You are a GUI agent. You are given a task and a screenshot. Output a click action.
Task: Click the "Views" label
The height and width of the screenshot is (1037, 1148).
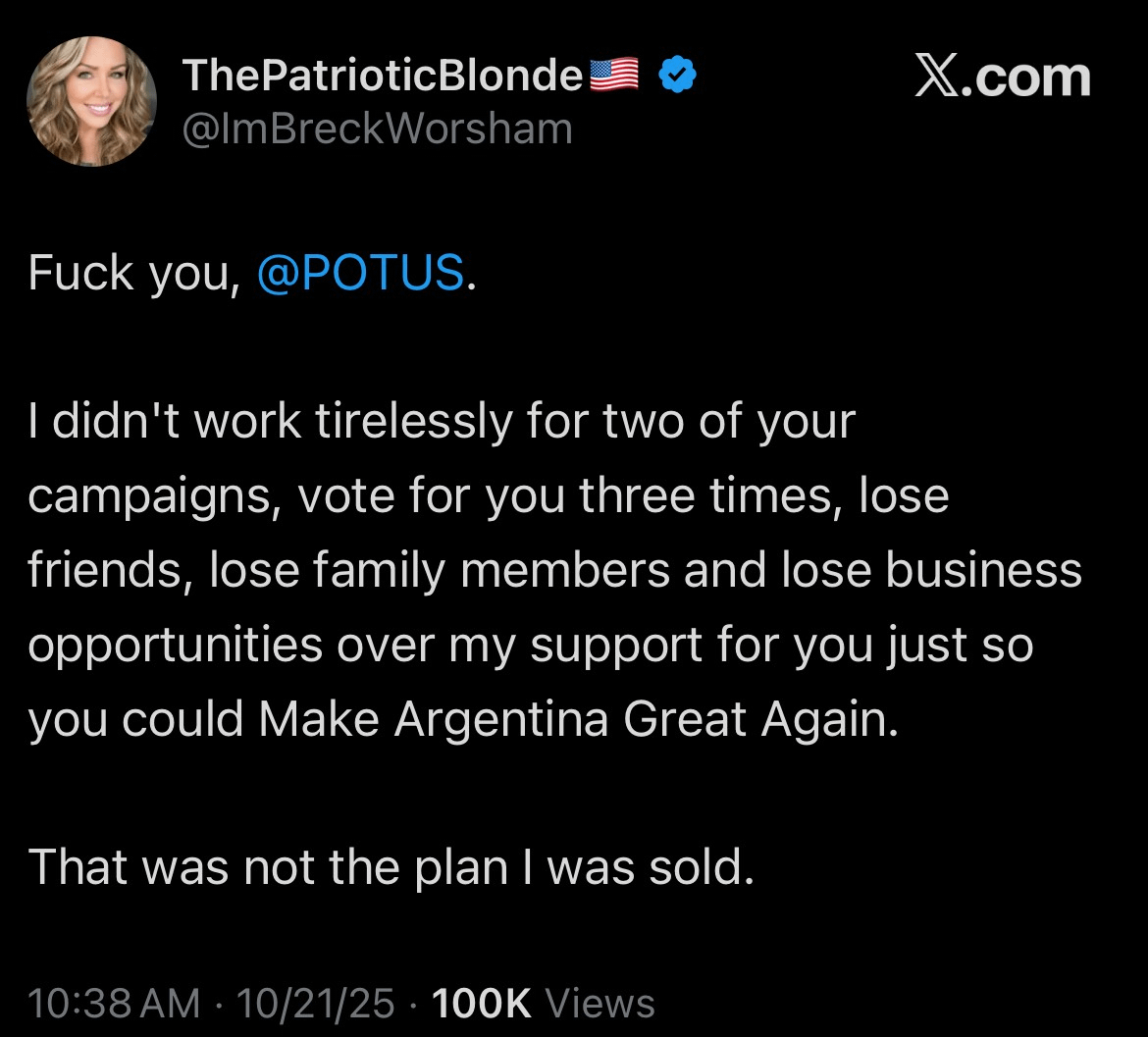(x=600, y=1003)
